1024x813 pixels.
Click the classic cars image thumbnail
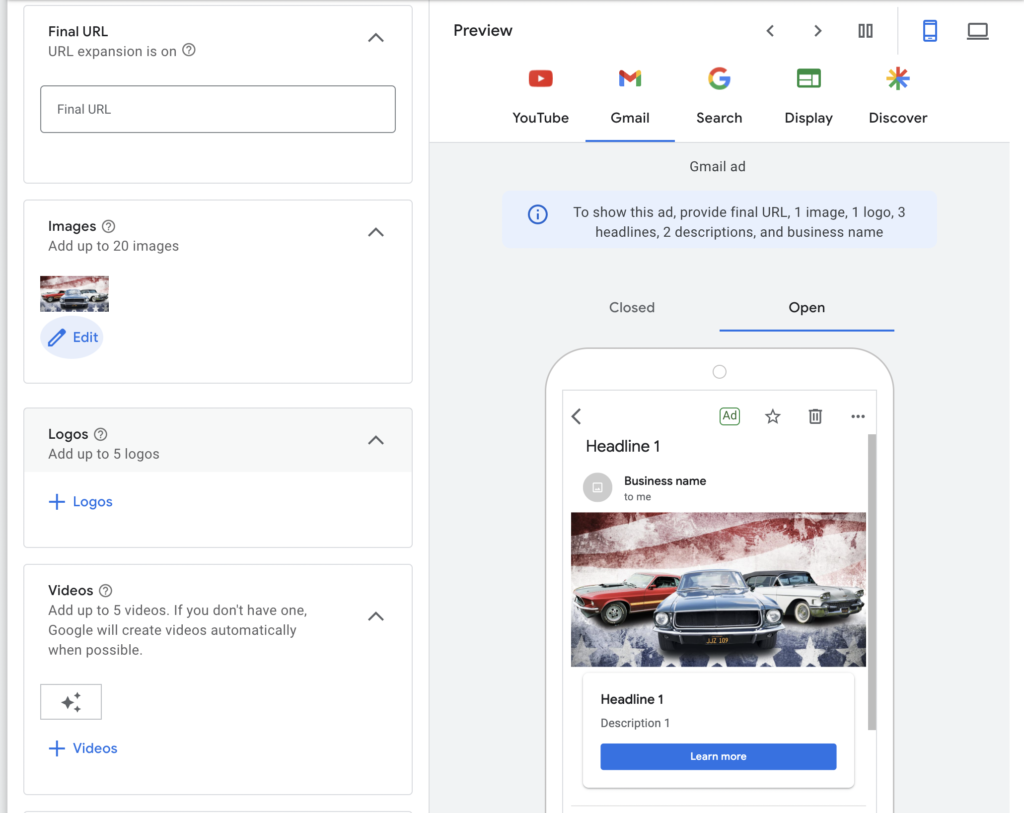[x=74, y=294]
